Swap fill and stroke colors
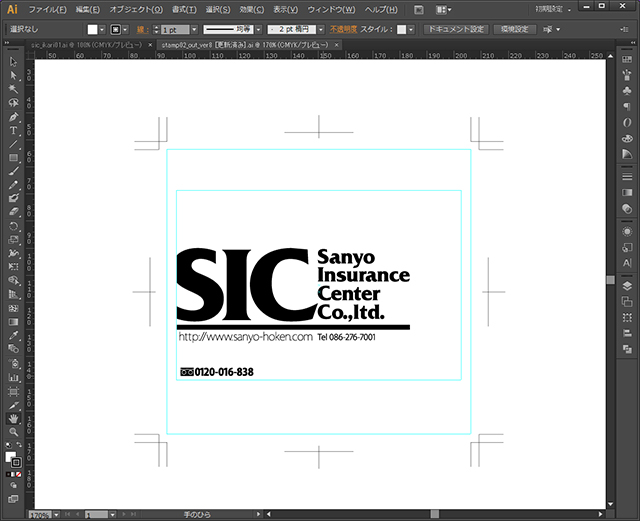The image size is (640, 521). click(x=19, y=445)
